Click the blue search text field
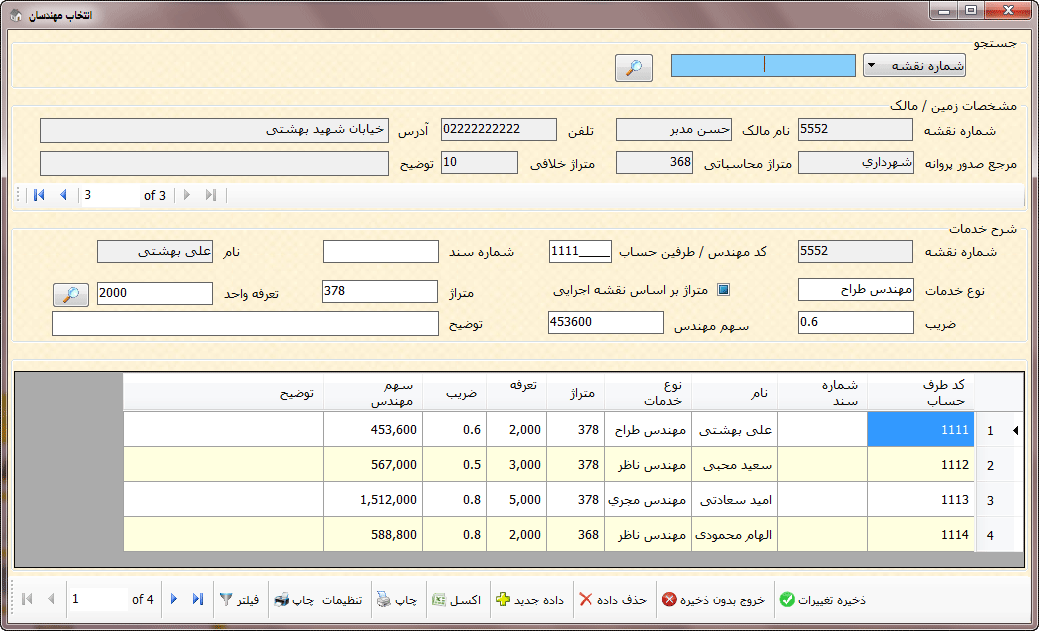Image resolution: width=1039 pixels, height=631 pixels. click(x=762, y=65)
